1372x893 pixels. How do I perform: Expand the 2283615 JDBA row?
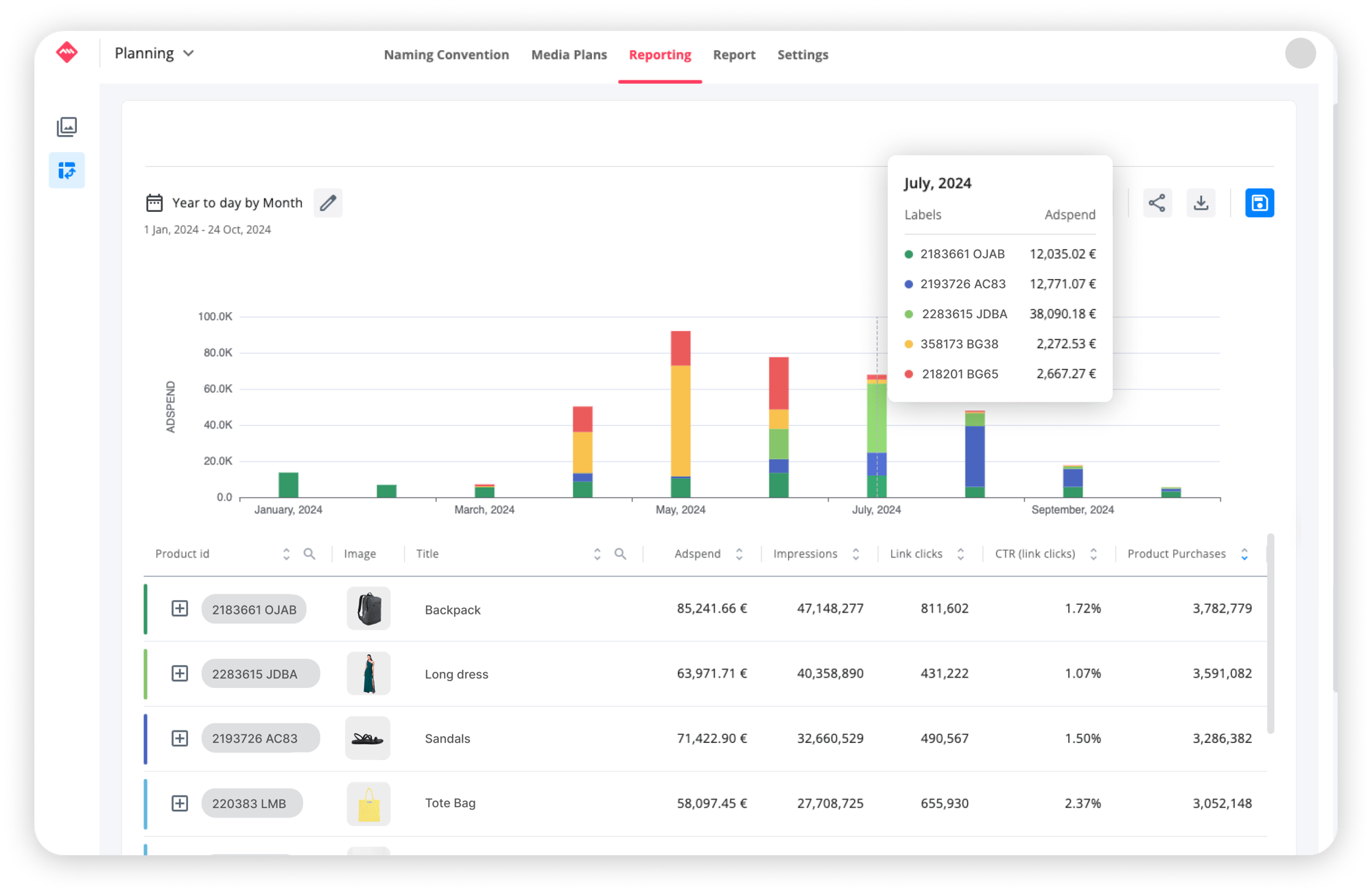coord(180,674)
